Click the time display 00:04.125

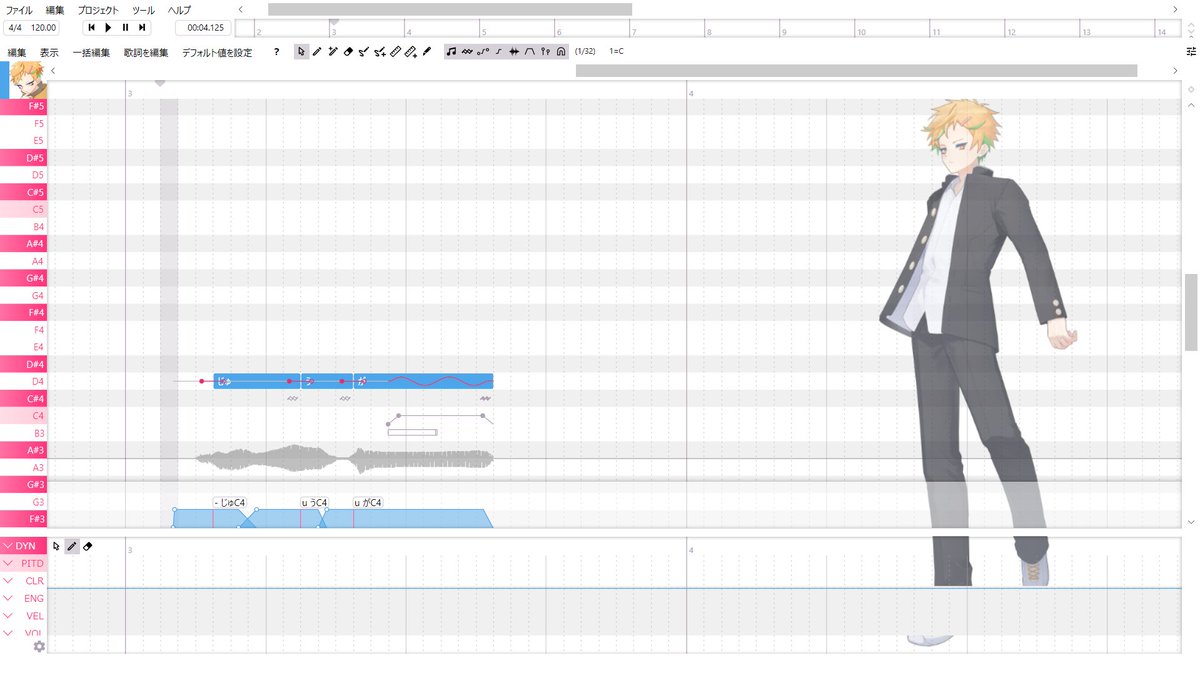[205, 28]
